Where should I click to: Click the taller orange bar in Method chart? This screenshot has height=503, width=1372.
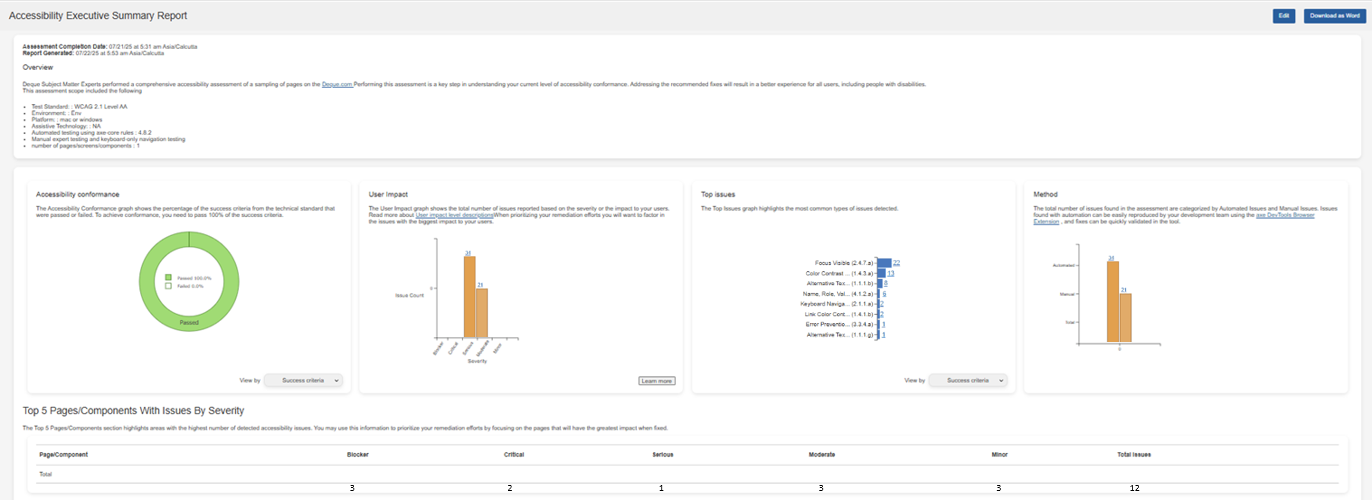1112,300
